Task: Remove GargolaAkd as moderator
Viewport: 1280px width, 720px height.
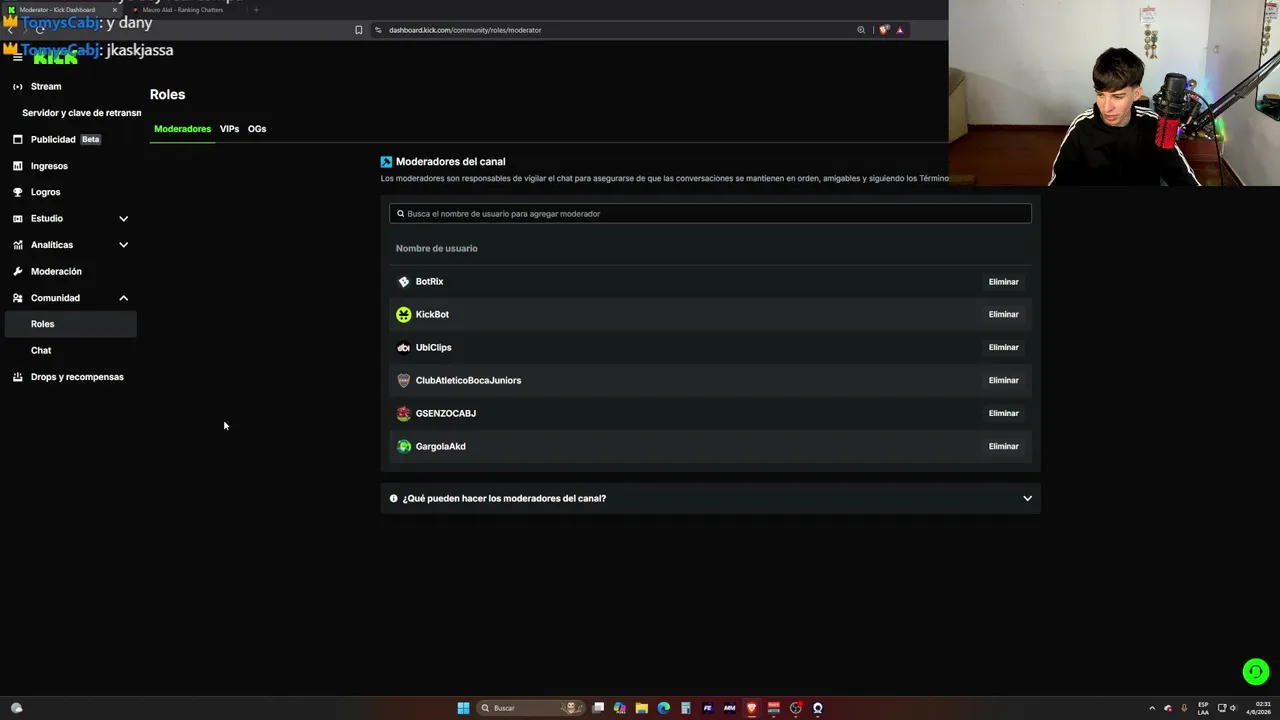Action: (1003, 447)
